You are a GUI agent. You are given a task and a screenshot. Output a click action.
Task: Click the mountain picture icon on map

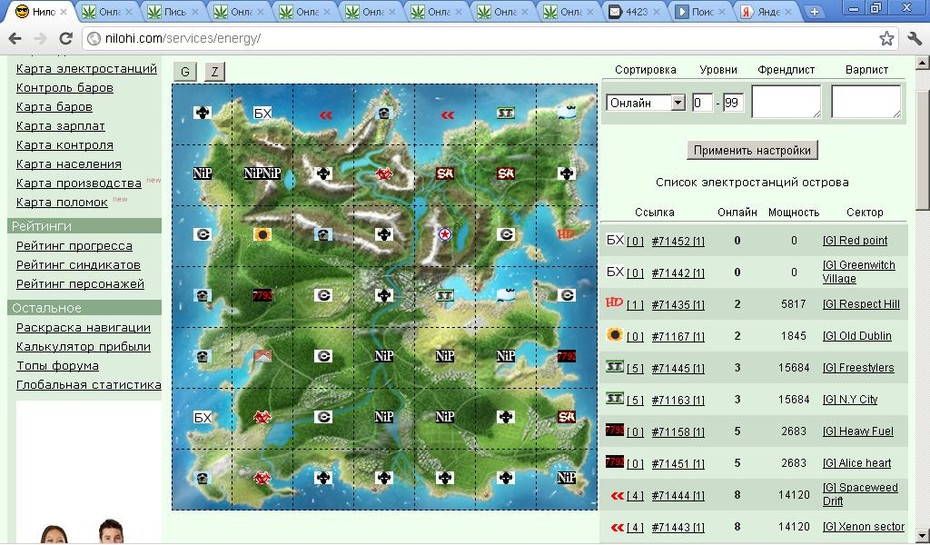point(262,356)
